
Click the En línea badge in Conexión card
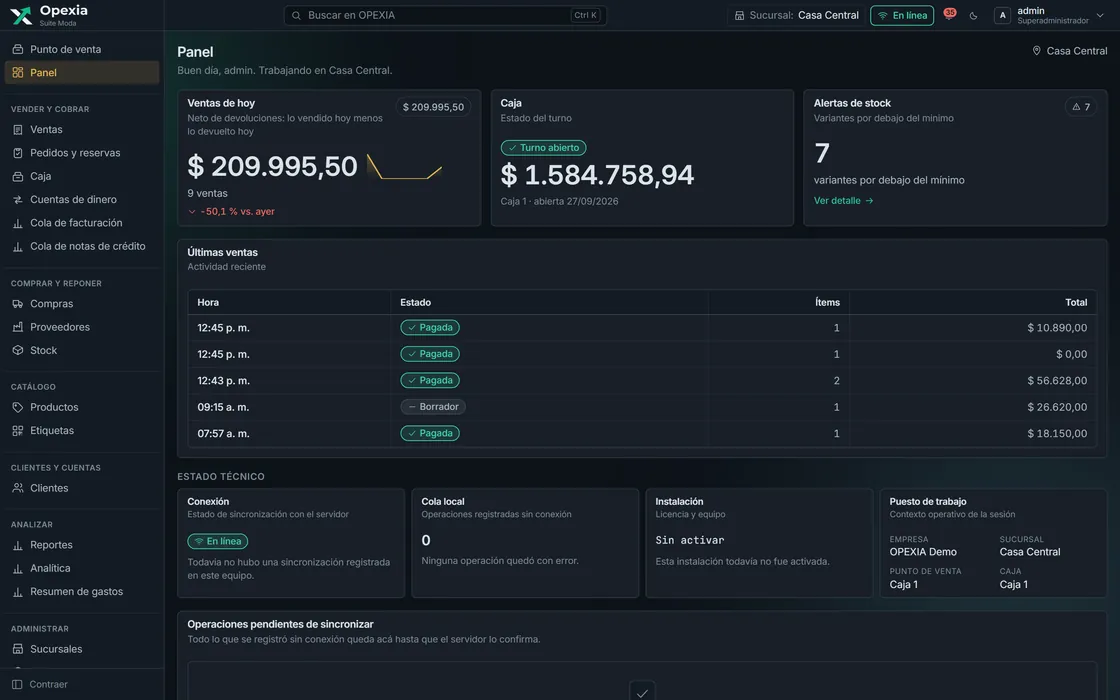click(218, 541)
